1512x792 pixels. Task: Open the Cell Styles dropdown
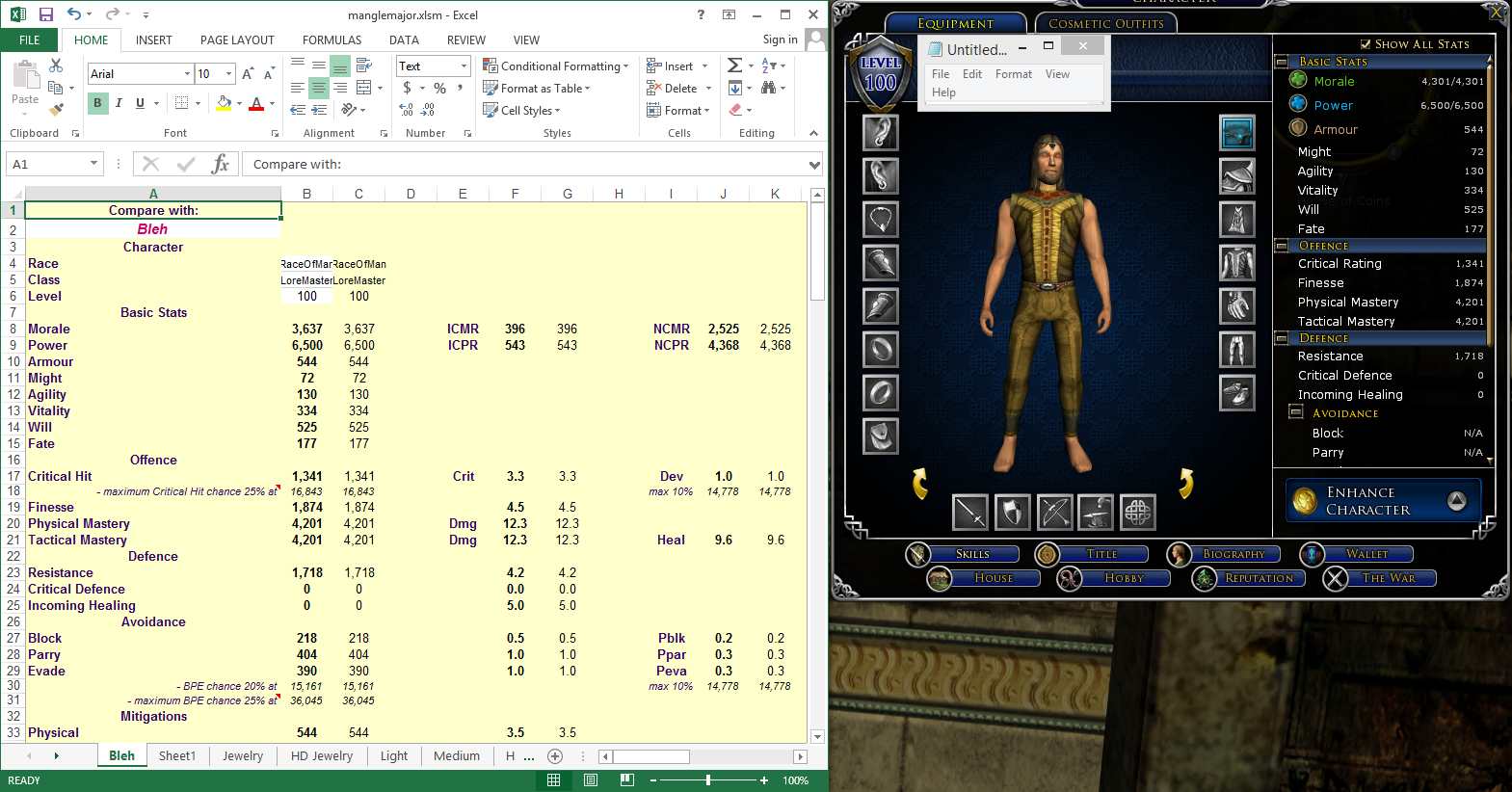pyautogui.click(x=520, y=110)
